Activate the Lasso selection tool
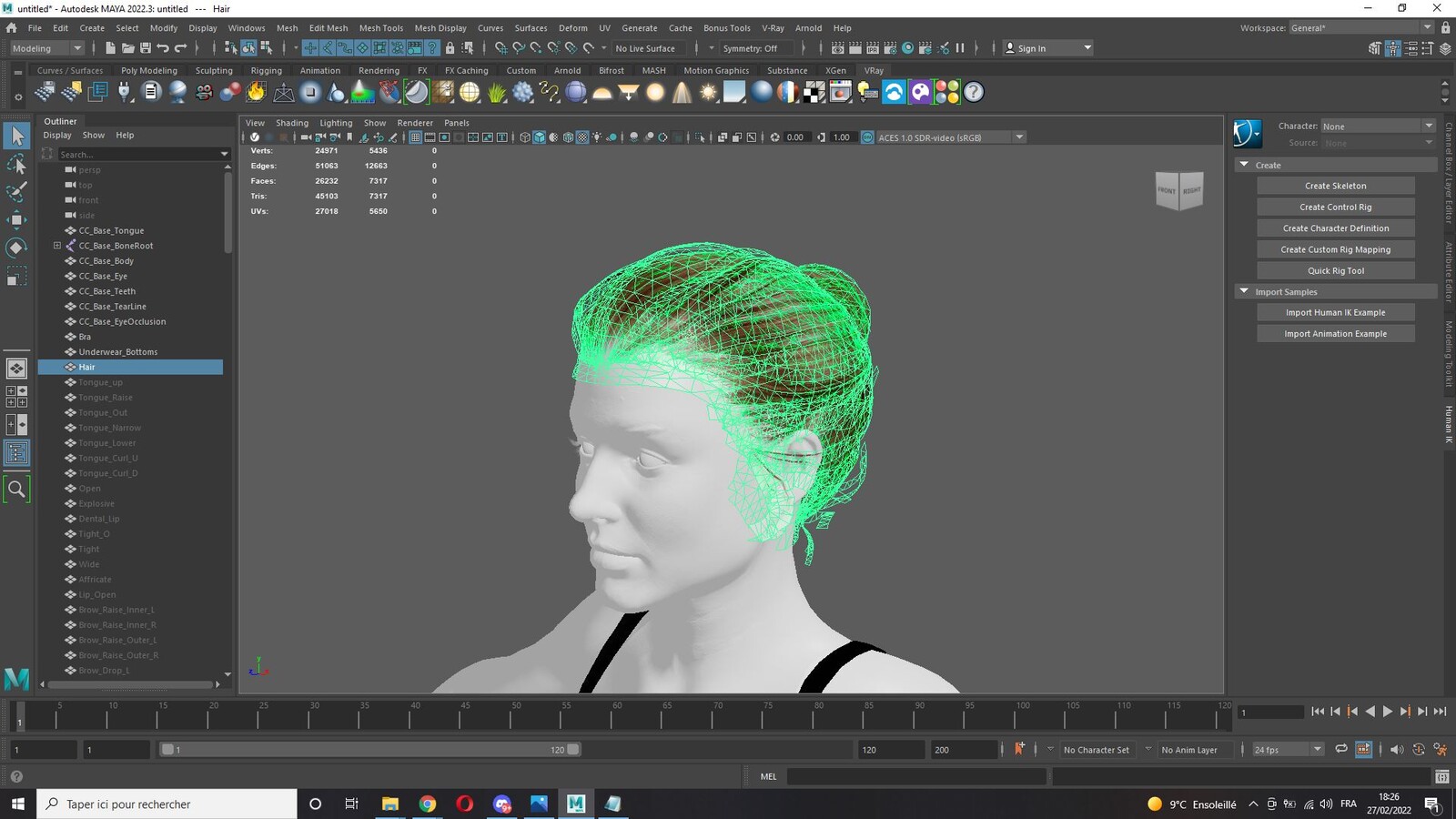 pos(16,164)
